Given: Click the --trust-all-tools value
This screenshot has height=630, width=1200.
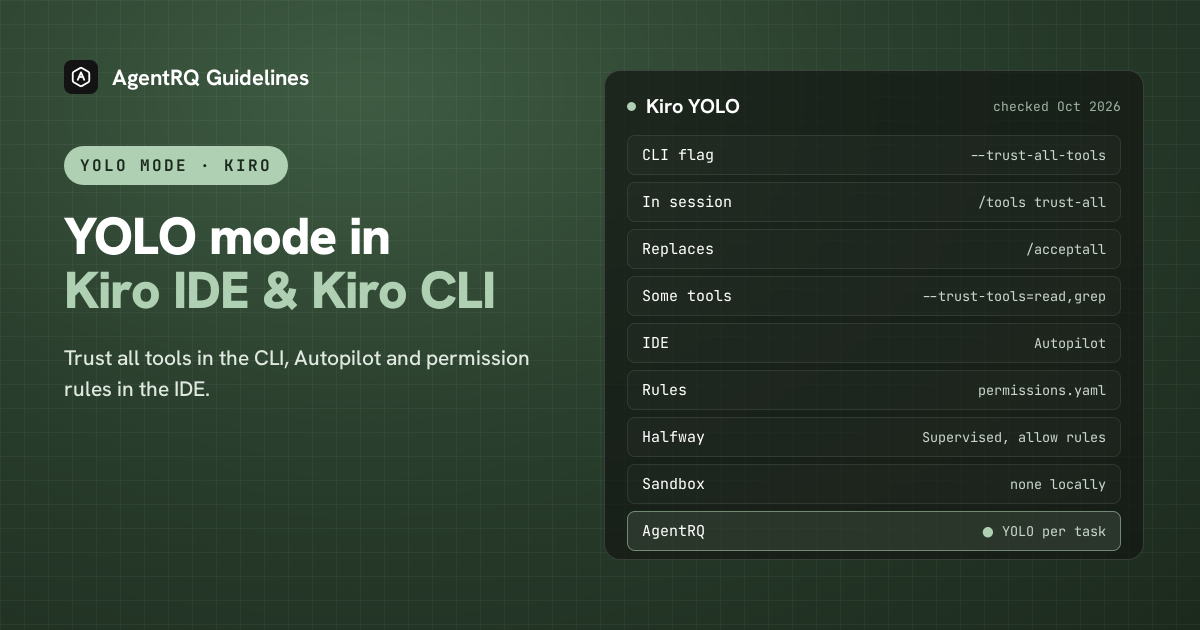Looking at the screenshot, I should [x=1038, y=155].
